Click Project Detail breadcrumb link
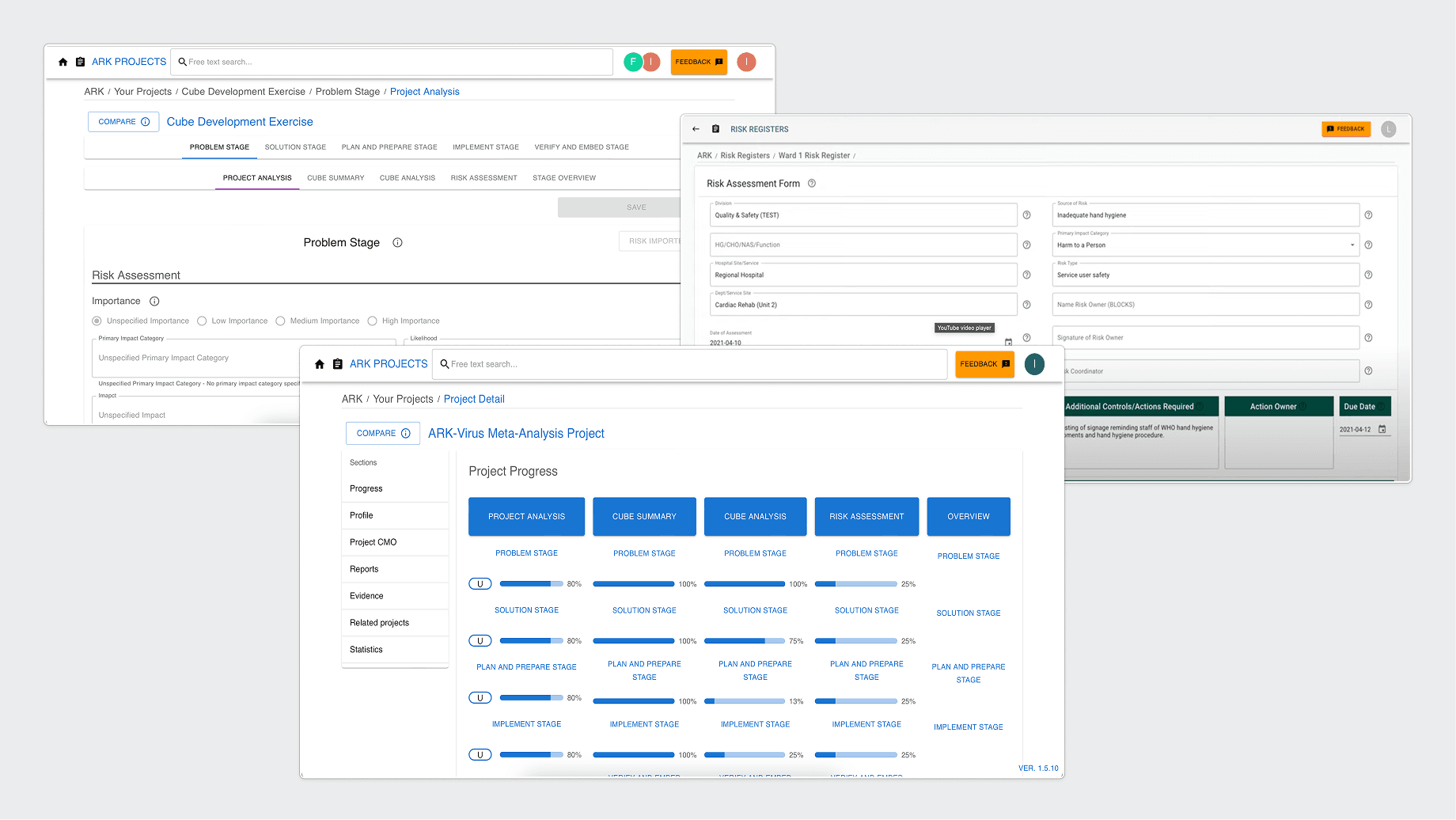 pos(474,400)
